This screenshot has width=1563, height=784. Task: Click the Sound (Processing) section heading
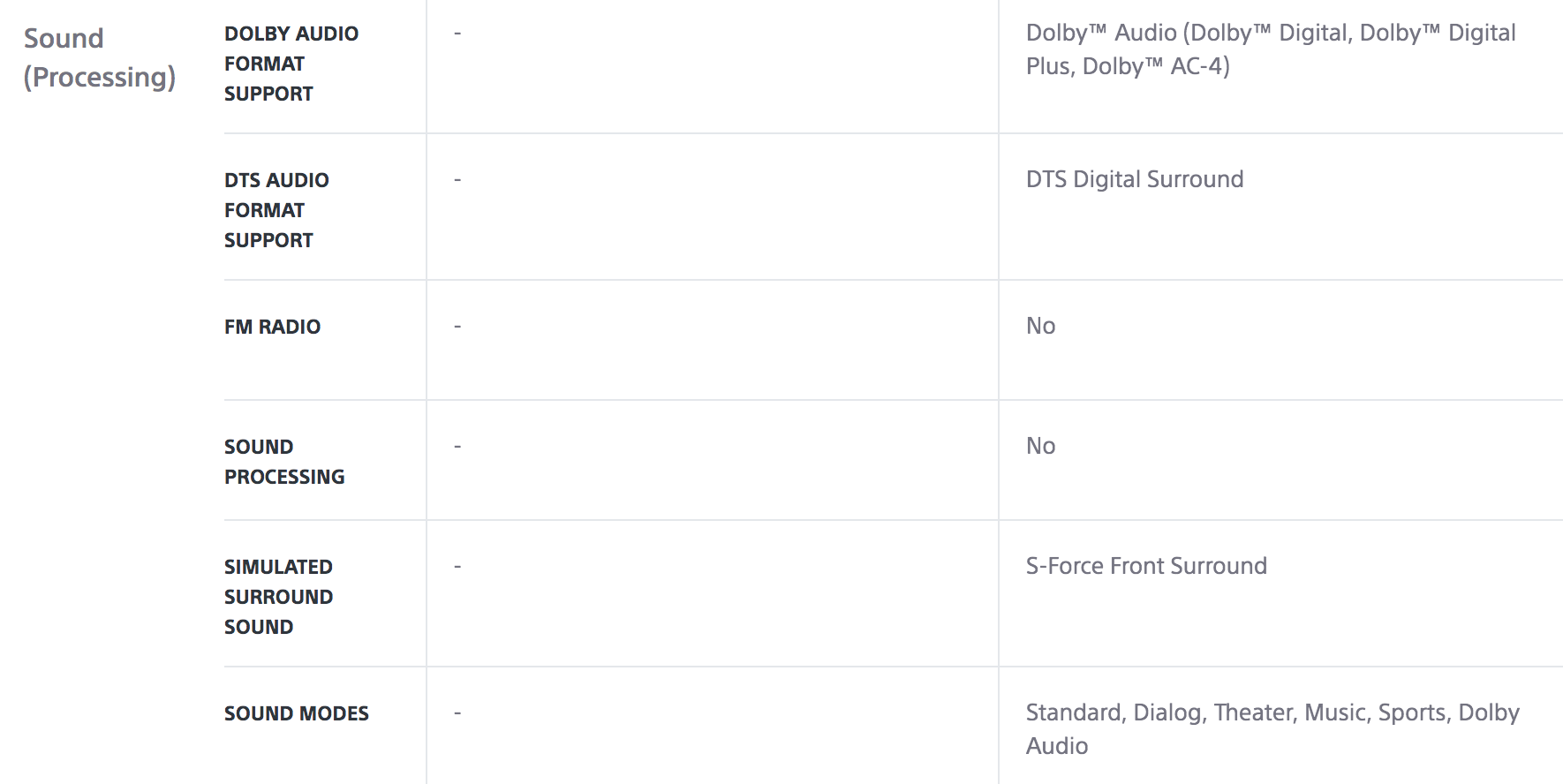100,57
